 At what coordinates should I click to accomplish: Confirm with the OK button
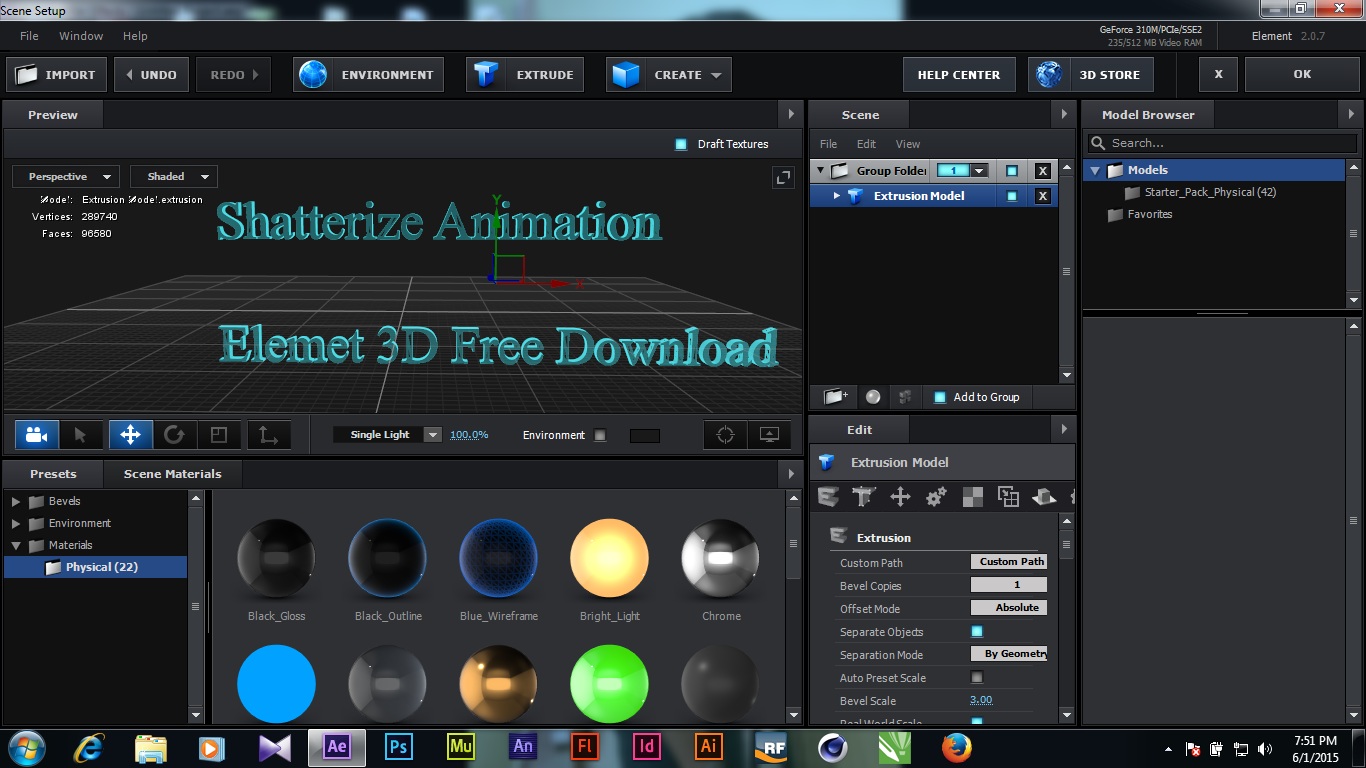pos(1302,75)
